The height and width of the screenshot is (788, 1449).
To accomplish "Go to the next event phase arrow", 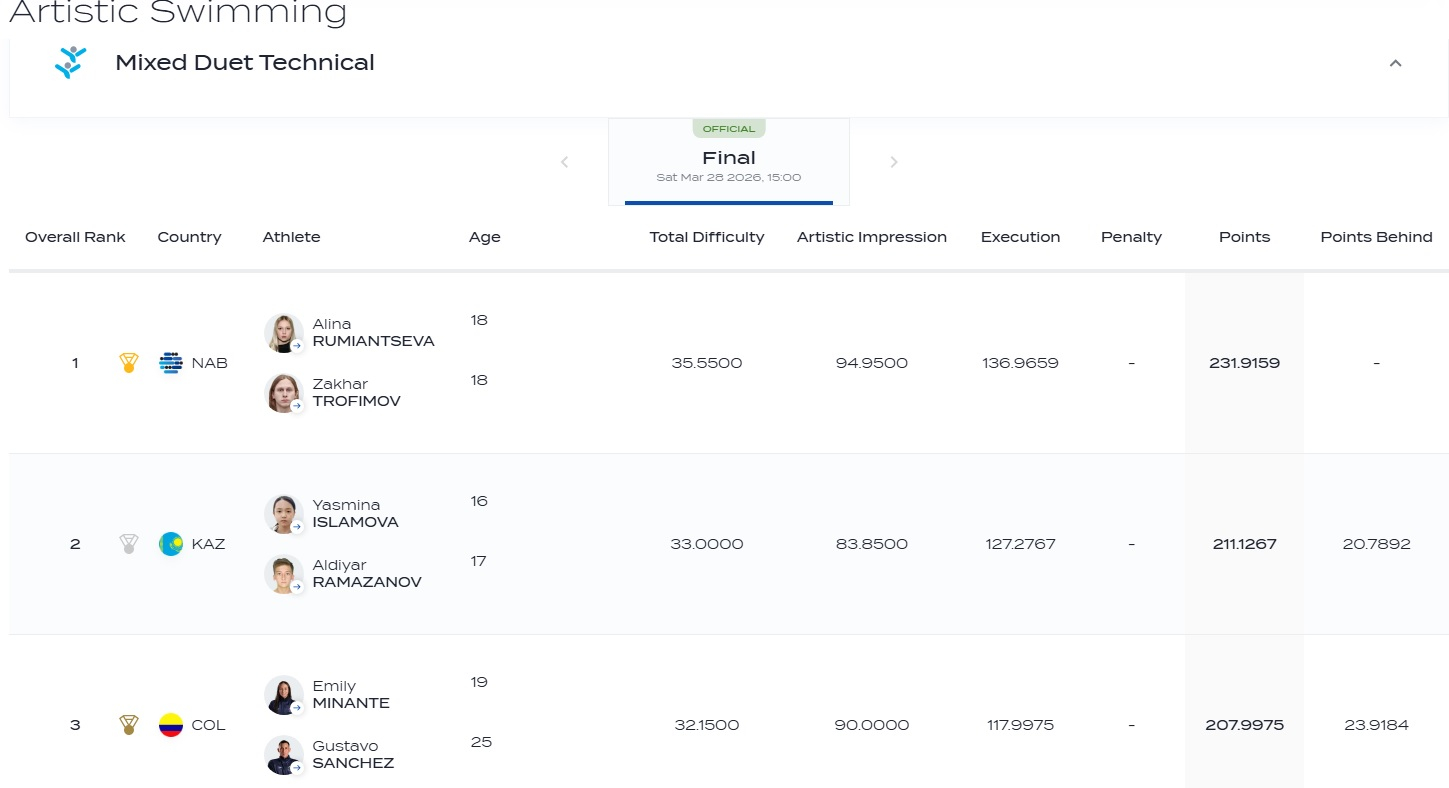I will click(x=894, y=162).
